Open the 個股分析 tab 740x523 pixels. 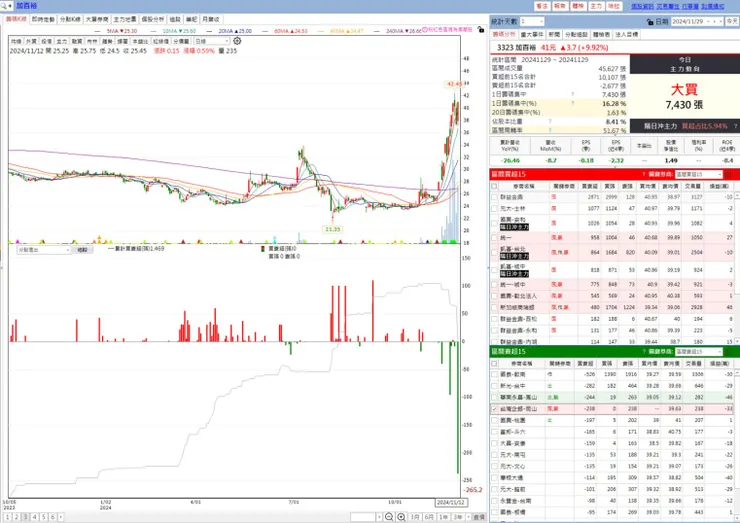point(153,19)
